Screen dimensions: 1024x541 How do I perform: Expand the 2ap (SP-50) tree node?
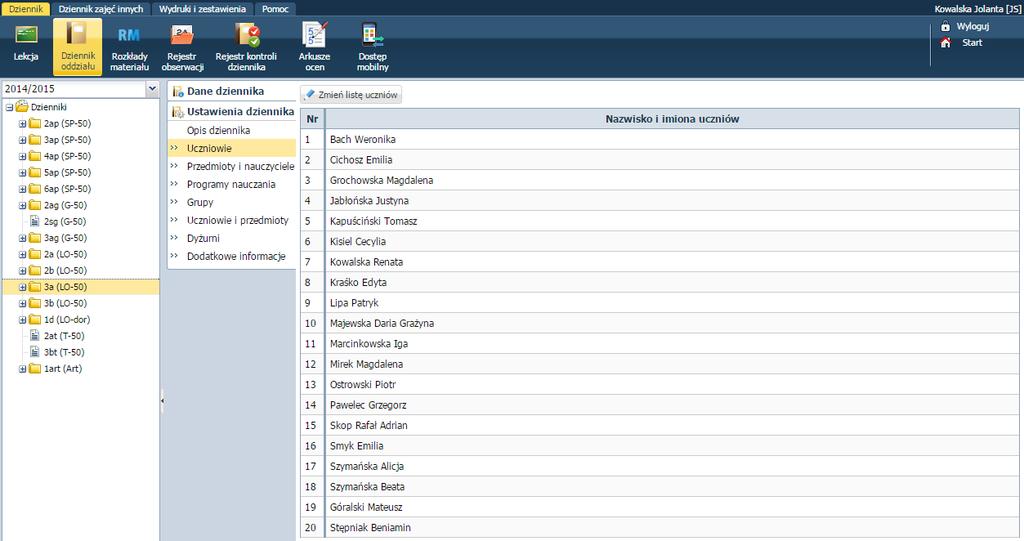click(22, 123)
